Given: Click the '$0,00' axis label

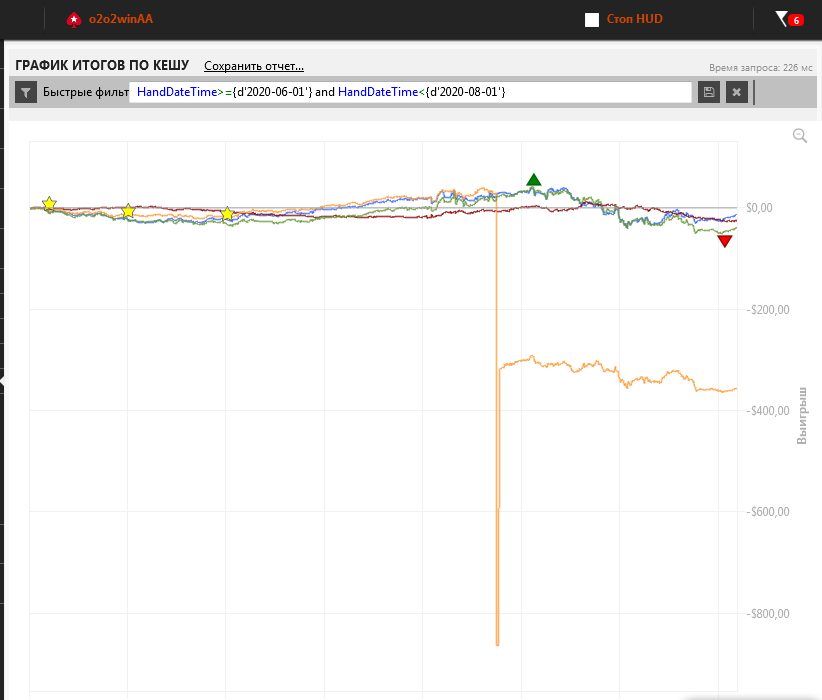Looking at the screenshot, I should click(x=759, y=208).
